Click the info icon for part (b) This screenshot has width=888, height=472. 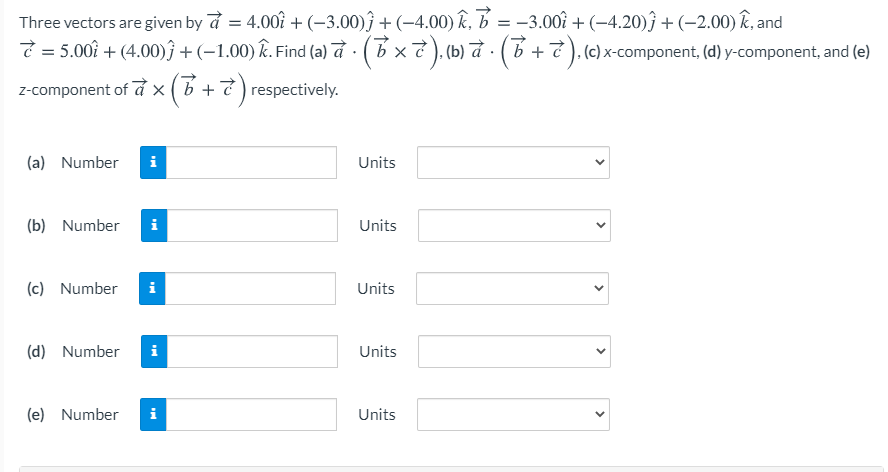(x=154, y=226)
